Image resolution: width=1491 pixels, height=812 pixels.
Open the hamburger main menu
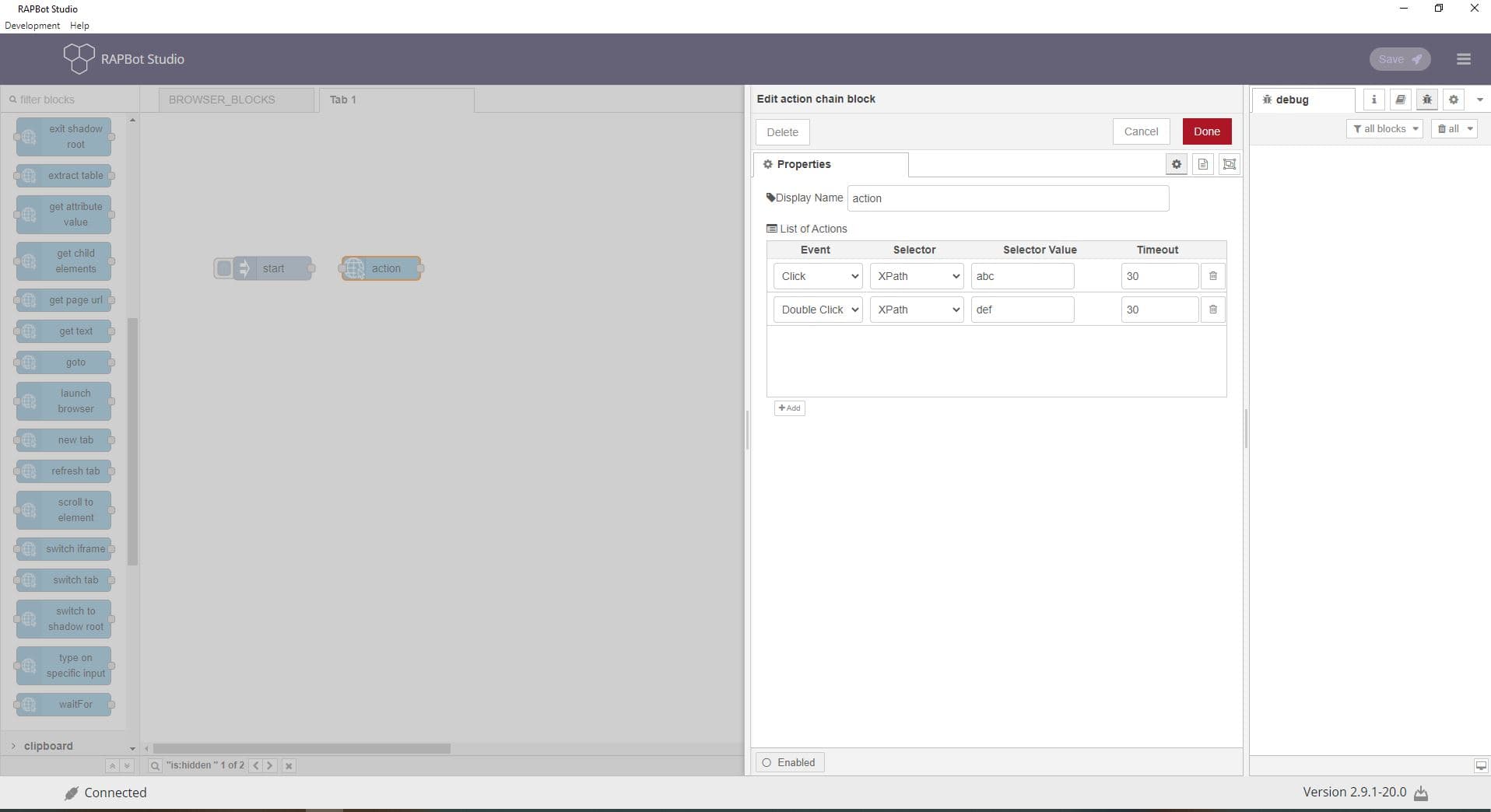point(1463,59)
